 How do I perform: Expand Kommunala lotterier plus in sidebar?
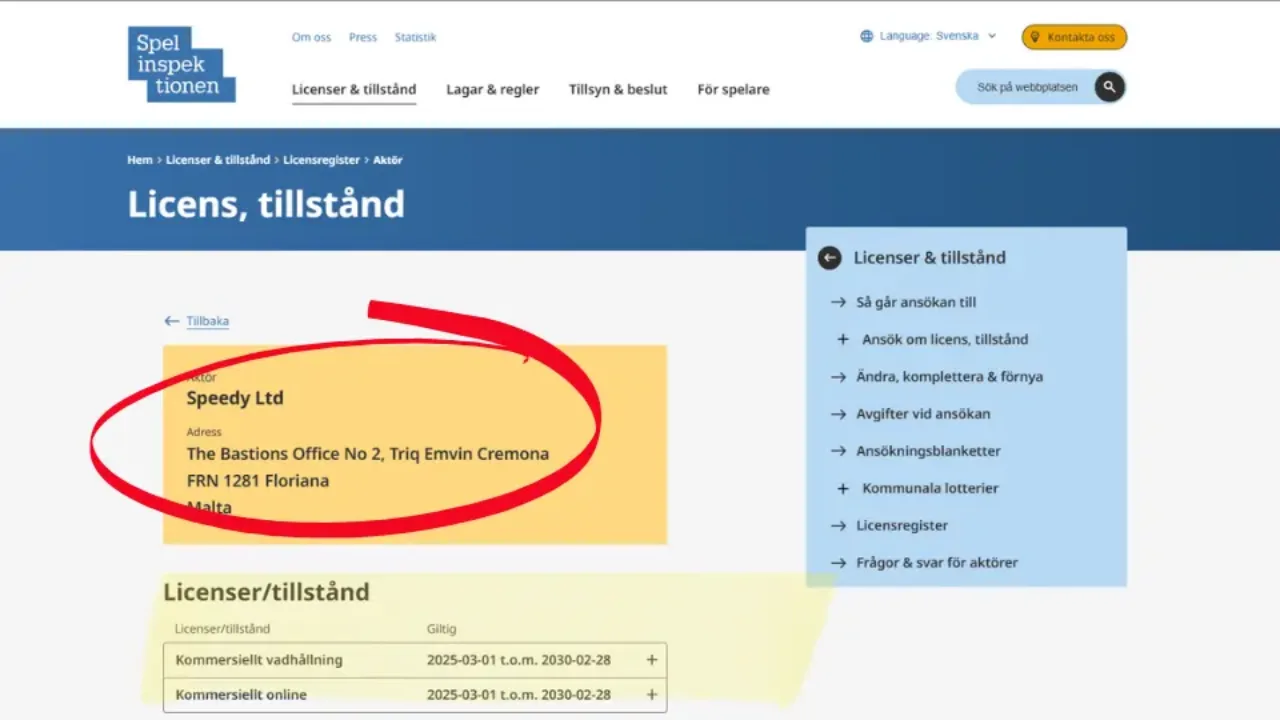click(x=843, y=489)
